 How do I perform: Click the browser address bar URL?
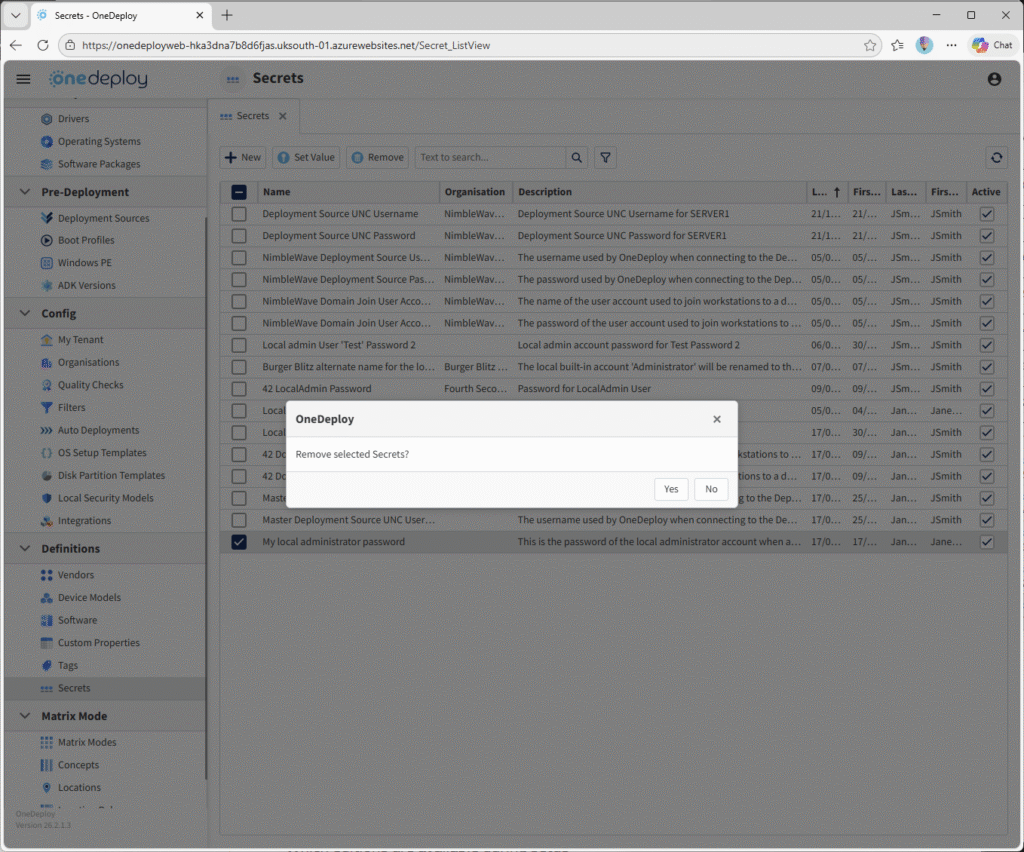[286, 45]
